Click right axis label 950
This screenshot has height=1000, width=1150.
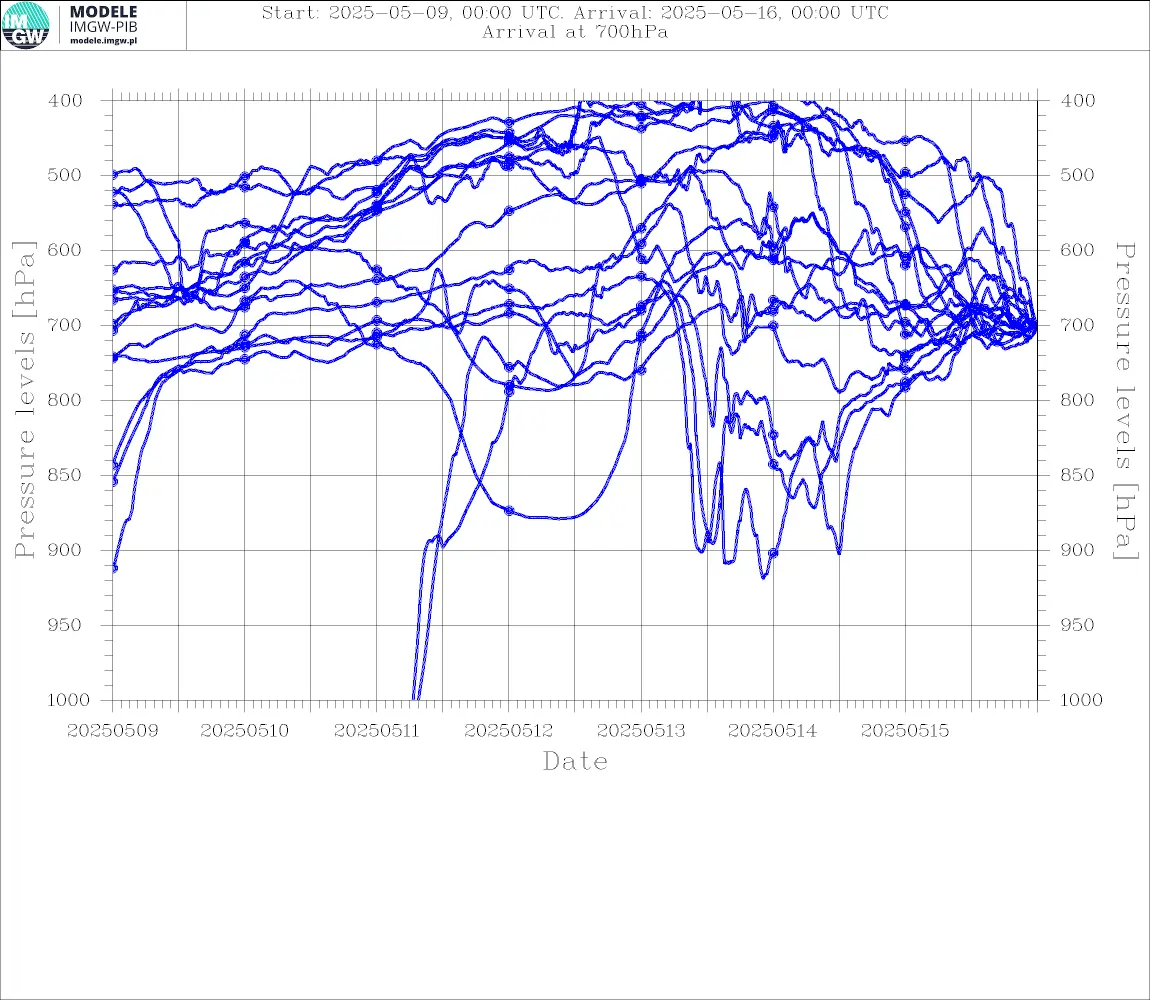click(x=1077, y=625)
